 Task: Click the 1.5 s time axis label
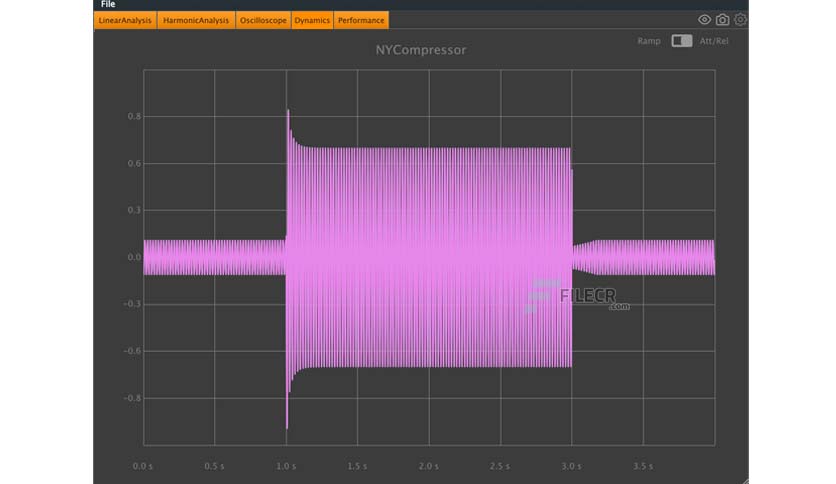tap(357, 466)
